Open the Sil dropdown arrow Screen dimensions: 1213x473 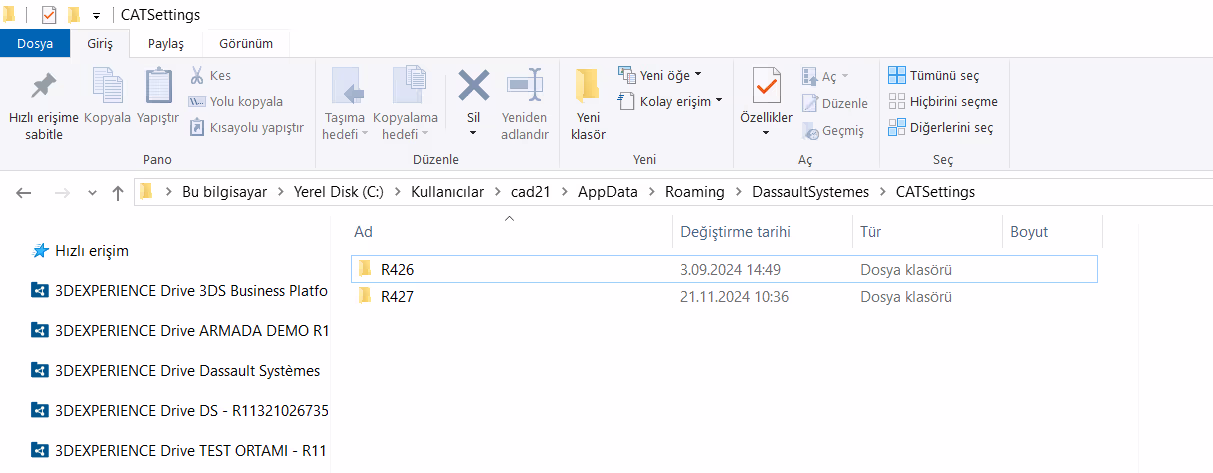click(473, 131)
